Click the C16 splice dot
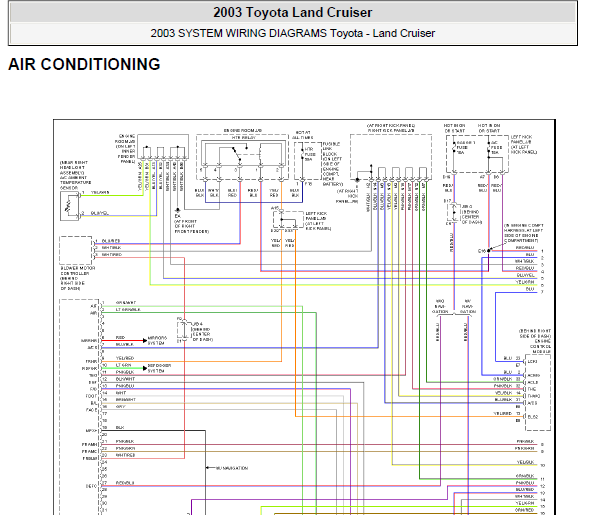Viewport: 607px width, 515px height. pyautogui.click(x=489, y=251)
